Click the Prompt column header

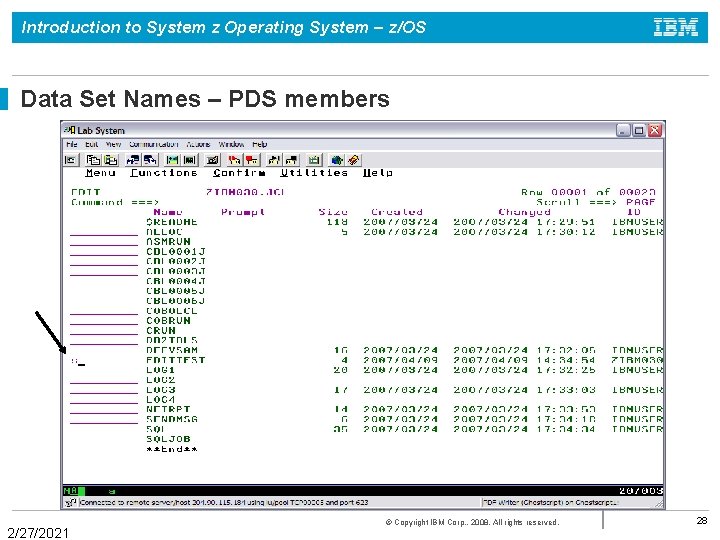coord(243,212)
